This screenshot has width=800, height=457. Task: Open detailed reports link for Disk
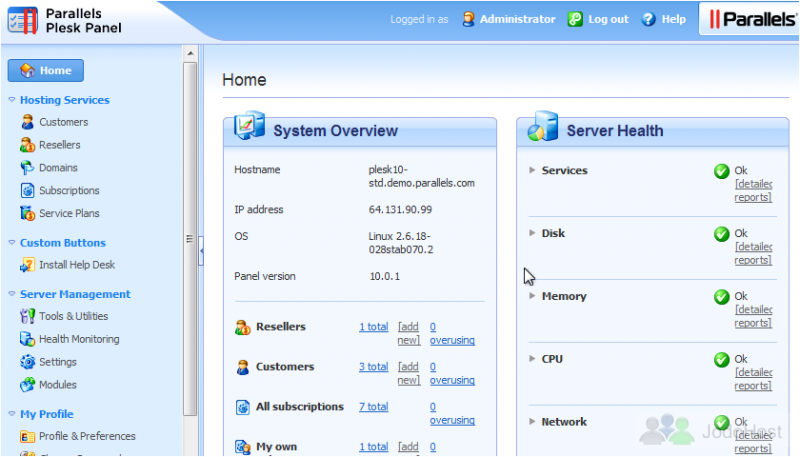[x=754, y=253]
